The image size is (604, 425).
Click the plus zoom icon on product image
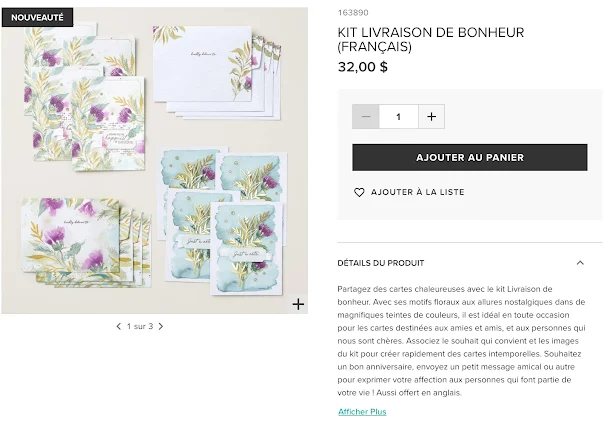(298, 304)
